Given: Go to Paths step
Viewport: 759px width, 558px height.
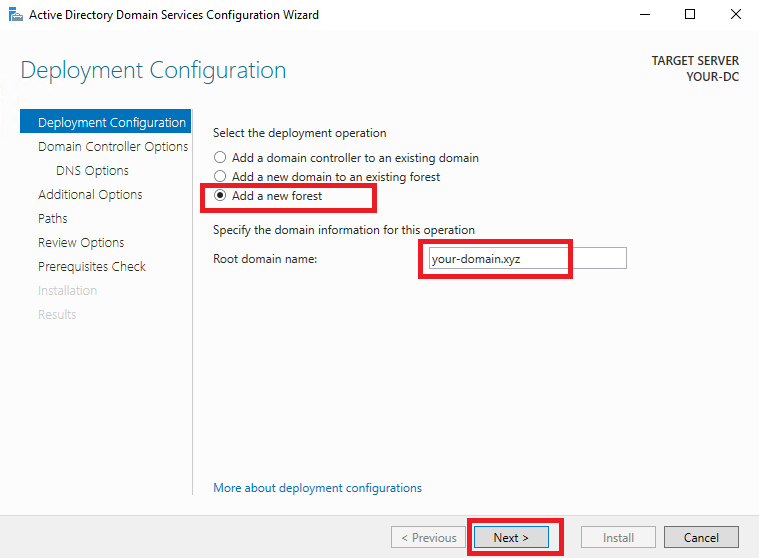Looking at the screenshot, I should 53,218.
